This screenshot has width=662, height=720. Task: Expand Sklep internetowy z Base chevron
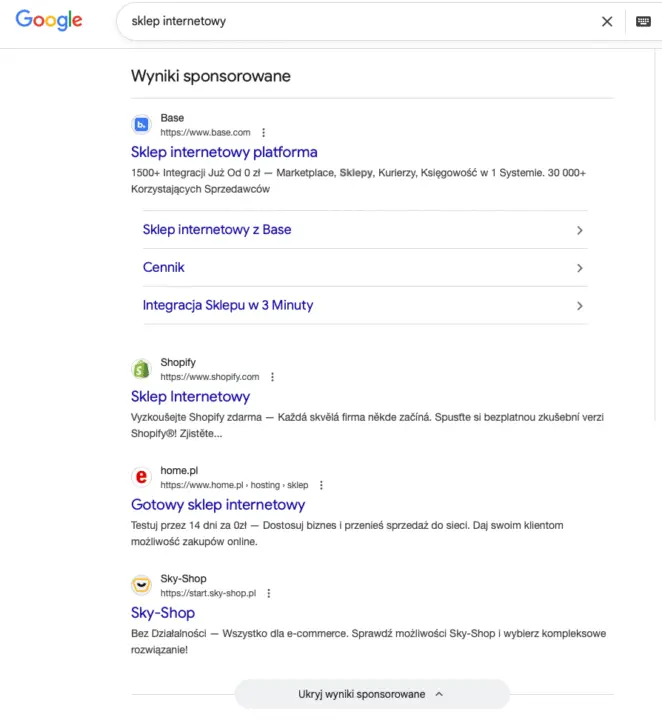tap(580, 230)
